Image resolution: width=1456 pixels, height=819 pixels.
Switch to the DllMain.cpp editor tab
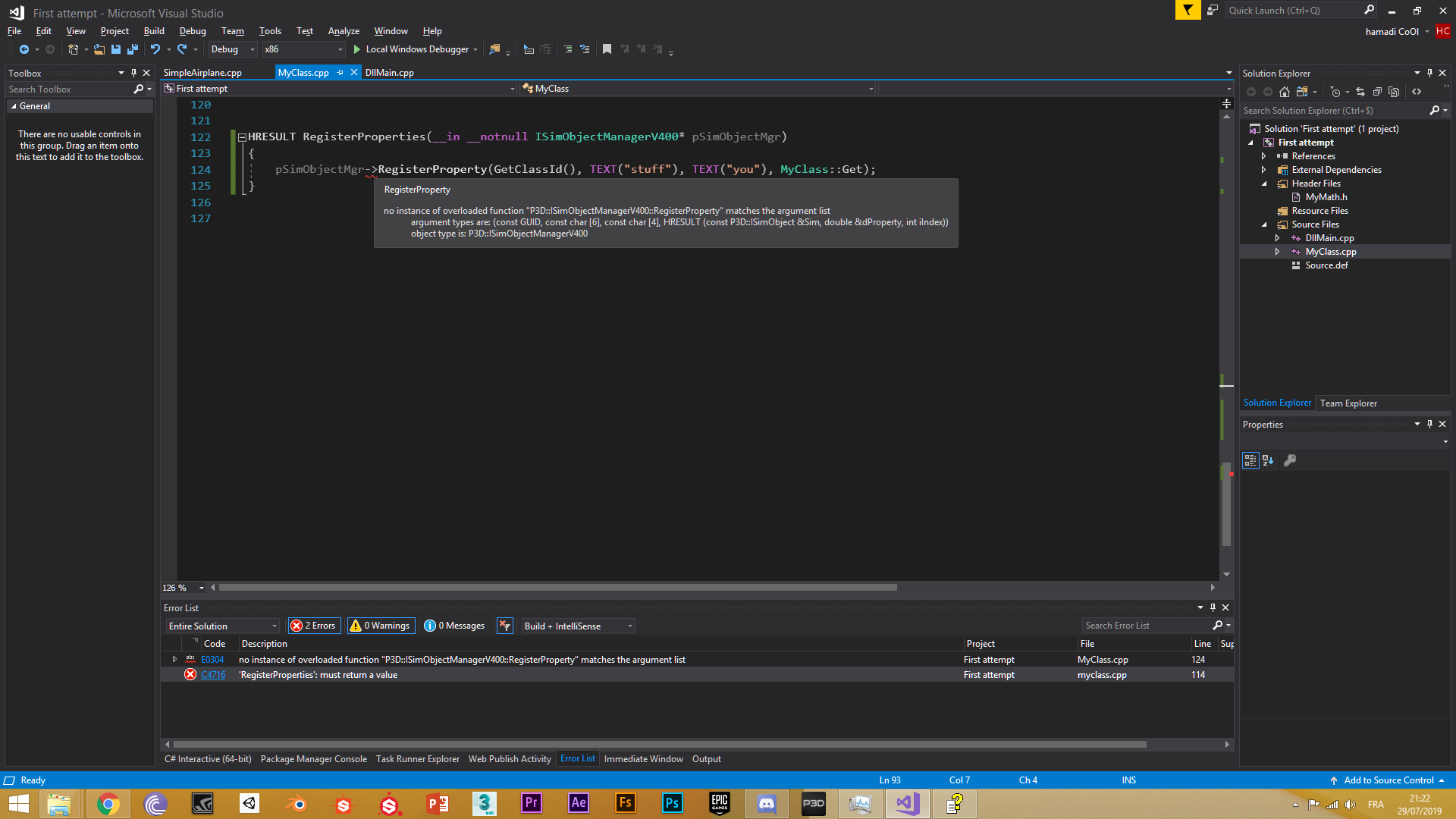tap(389, 72)
